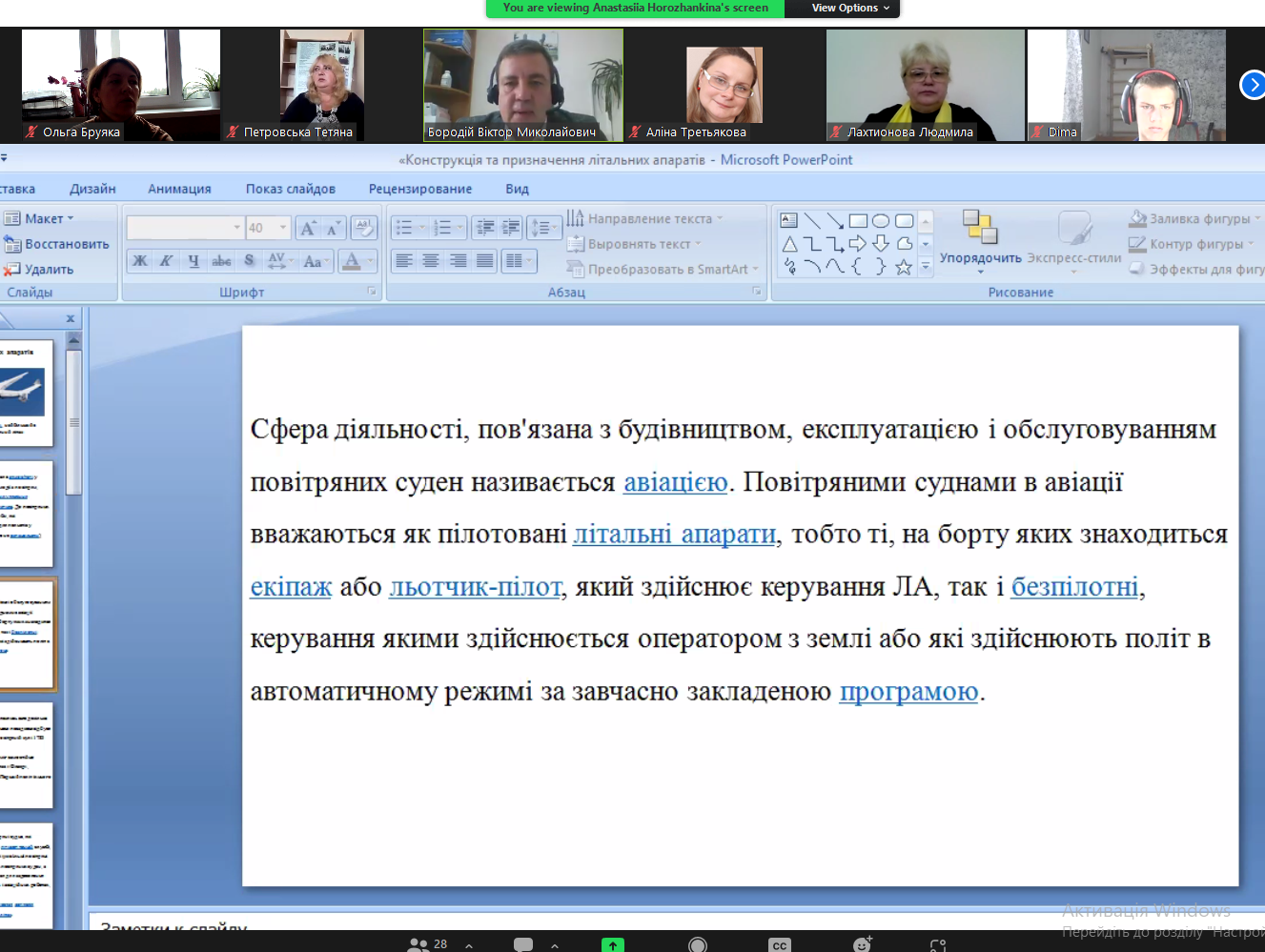Select the star shape in the shapes gallery
This screenshot has height=952, width=1265.
(904, 267)
